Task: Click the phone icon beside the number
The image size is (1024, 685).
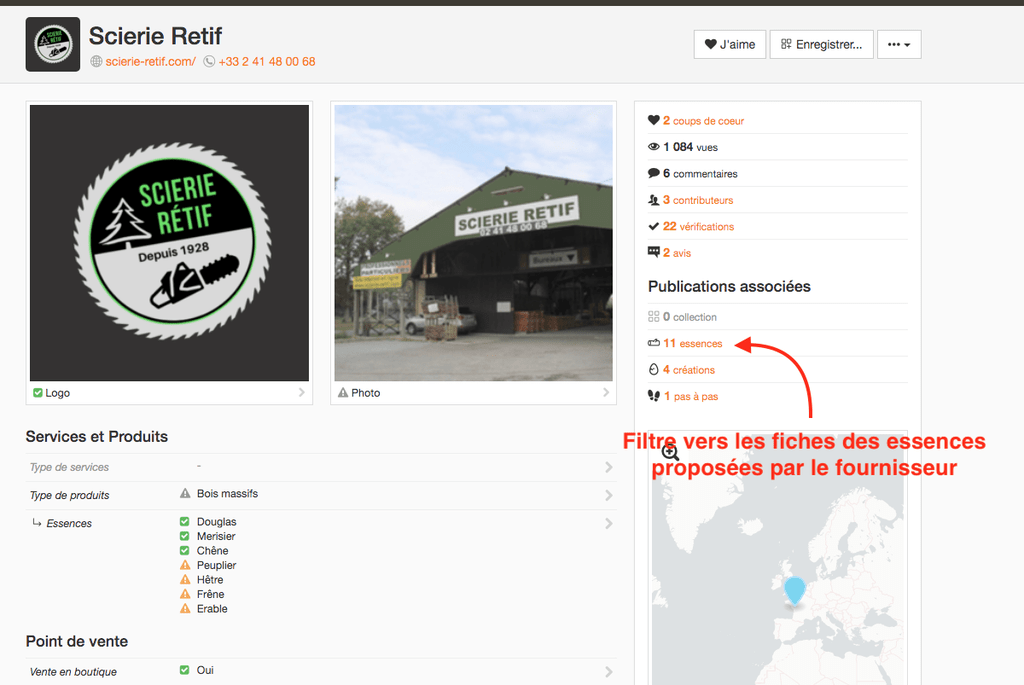Action: 209,61
